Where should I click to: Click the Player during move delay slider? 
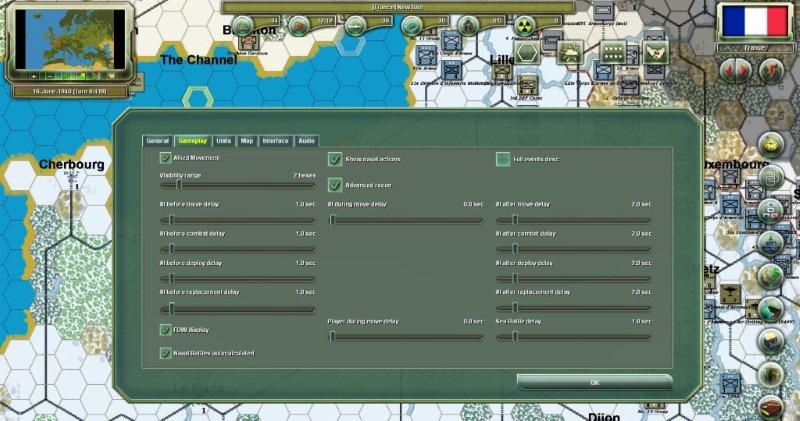(406, 337)
